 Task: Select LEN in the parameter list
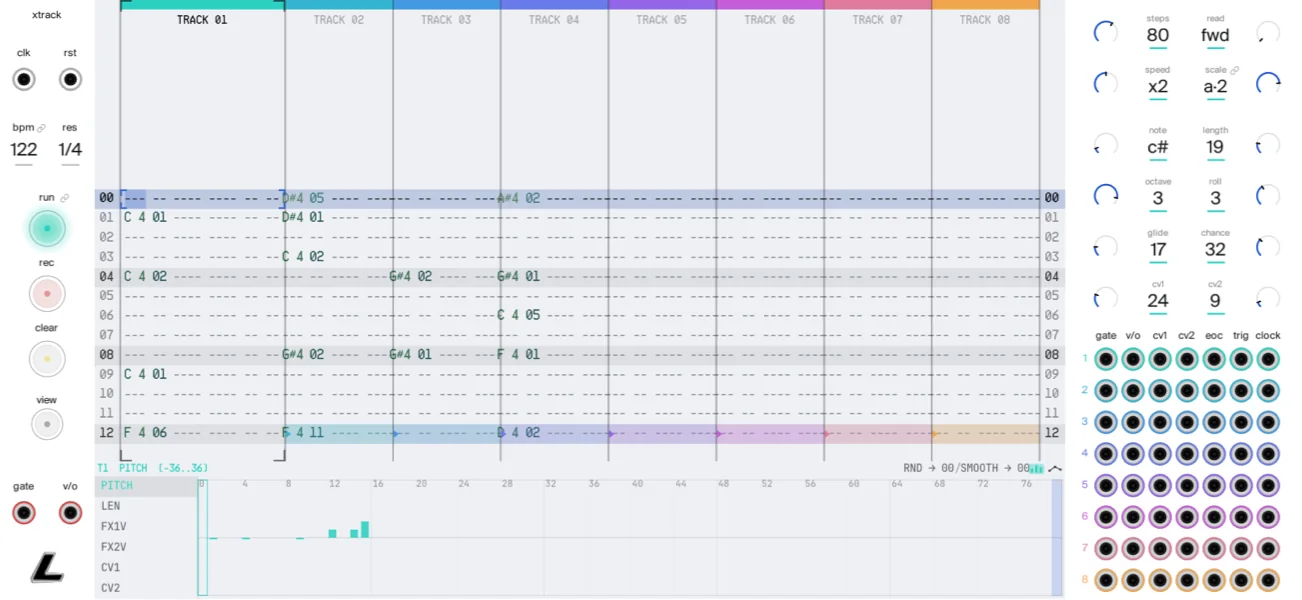[x=146, y=506]
